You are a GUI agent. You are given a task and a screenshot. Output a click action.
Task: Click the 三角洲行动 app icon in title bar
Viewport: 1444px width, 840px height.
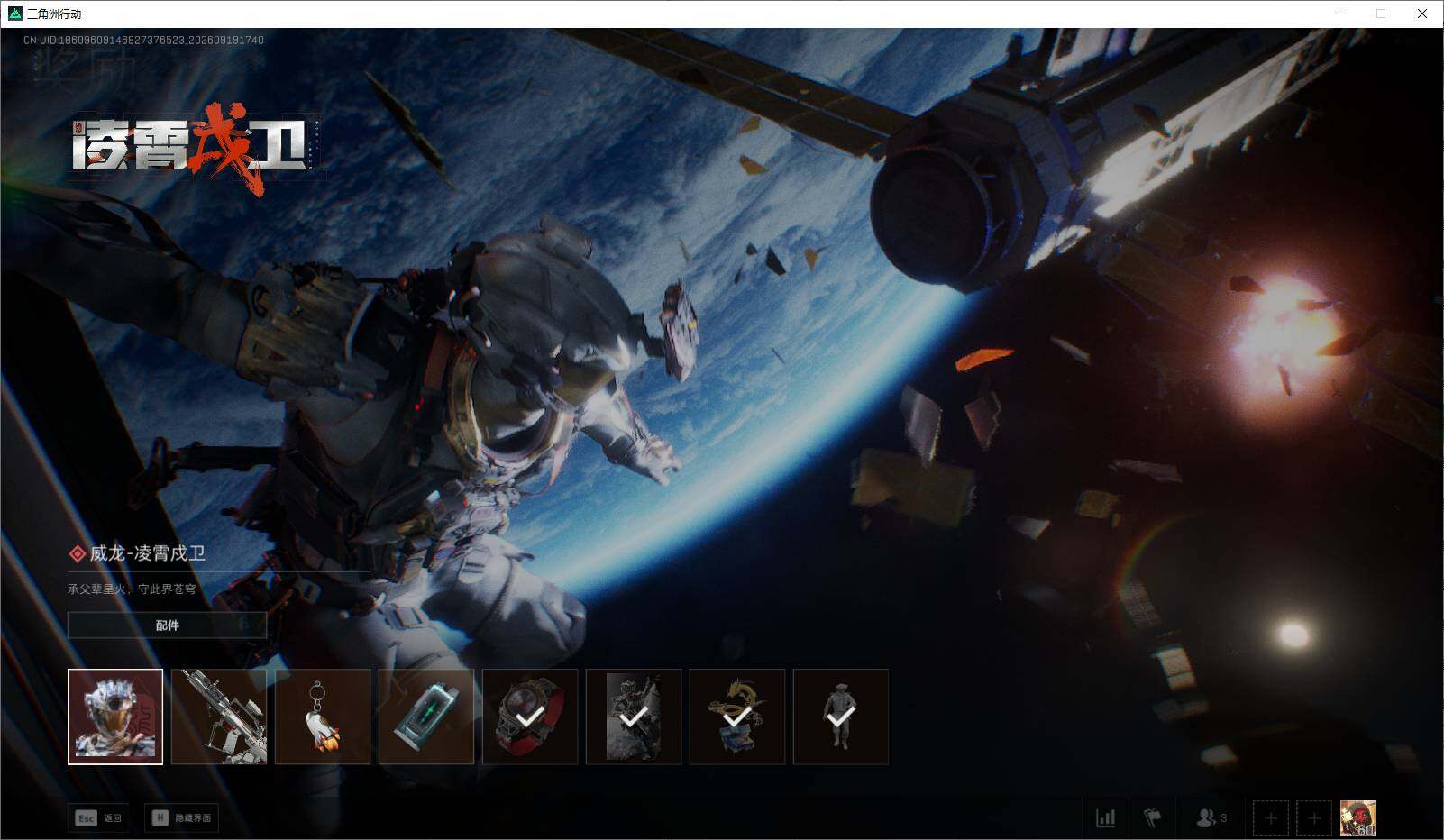(14, 14)
